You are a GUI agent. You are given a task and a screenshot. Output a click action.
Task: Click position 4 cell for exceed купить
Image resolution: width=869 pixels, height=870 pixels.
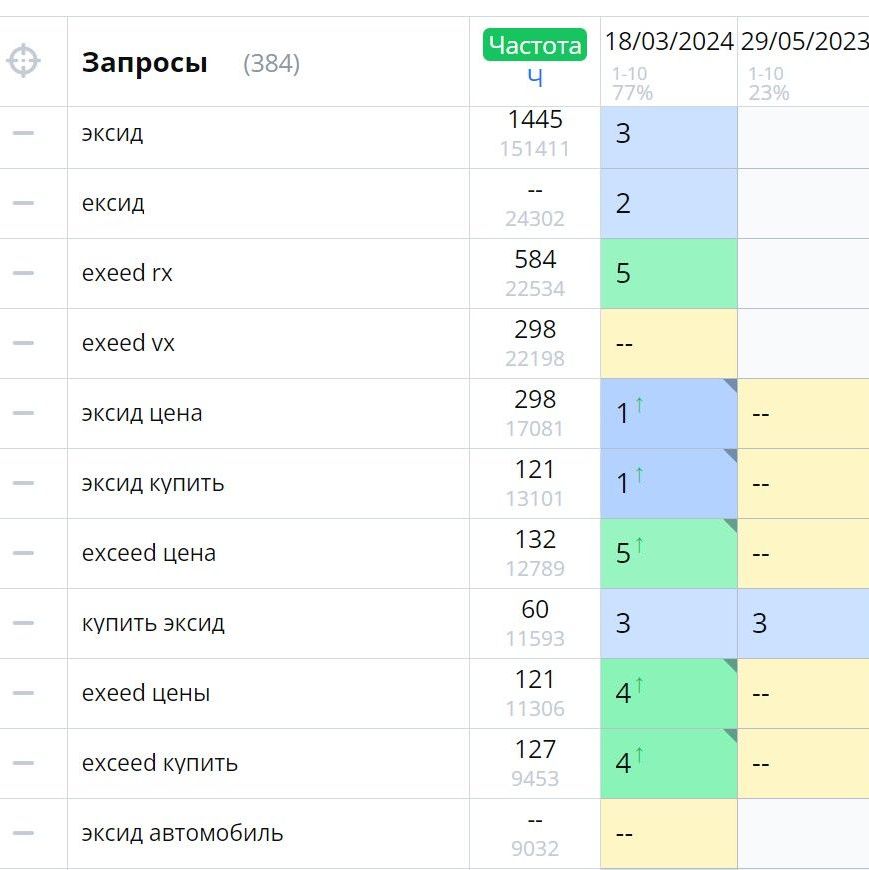click(669, 763)
